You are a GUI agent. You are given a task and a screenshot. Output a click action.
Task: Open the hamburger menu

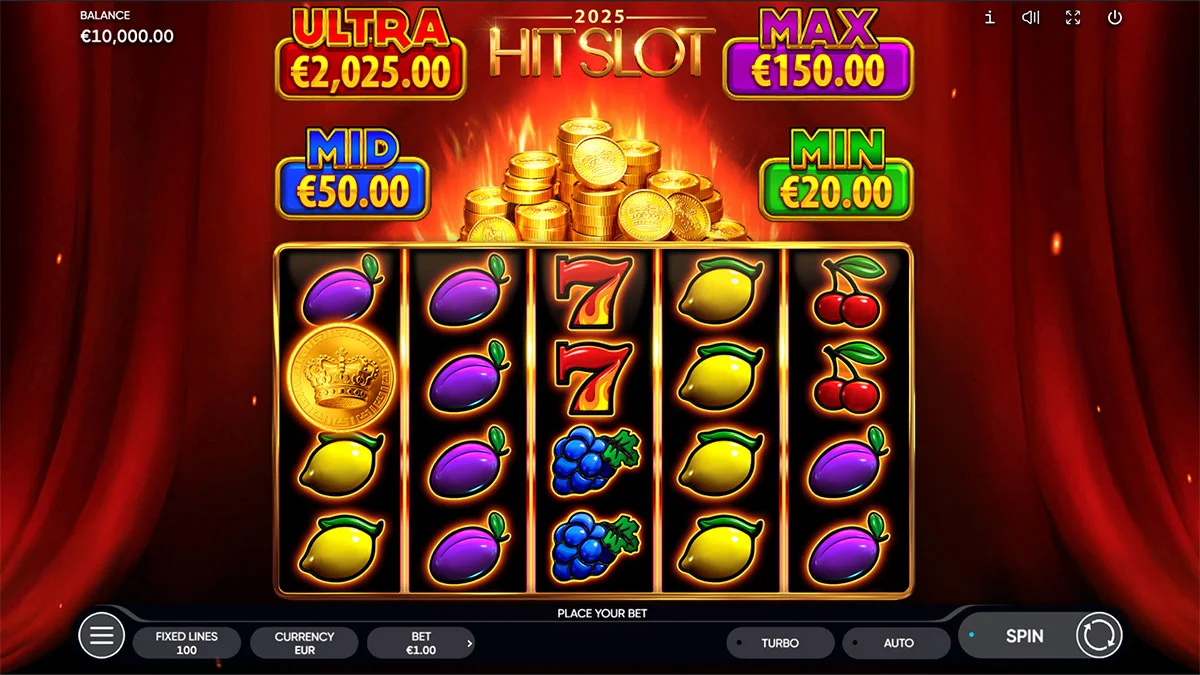(101, 635)
